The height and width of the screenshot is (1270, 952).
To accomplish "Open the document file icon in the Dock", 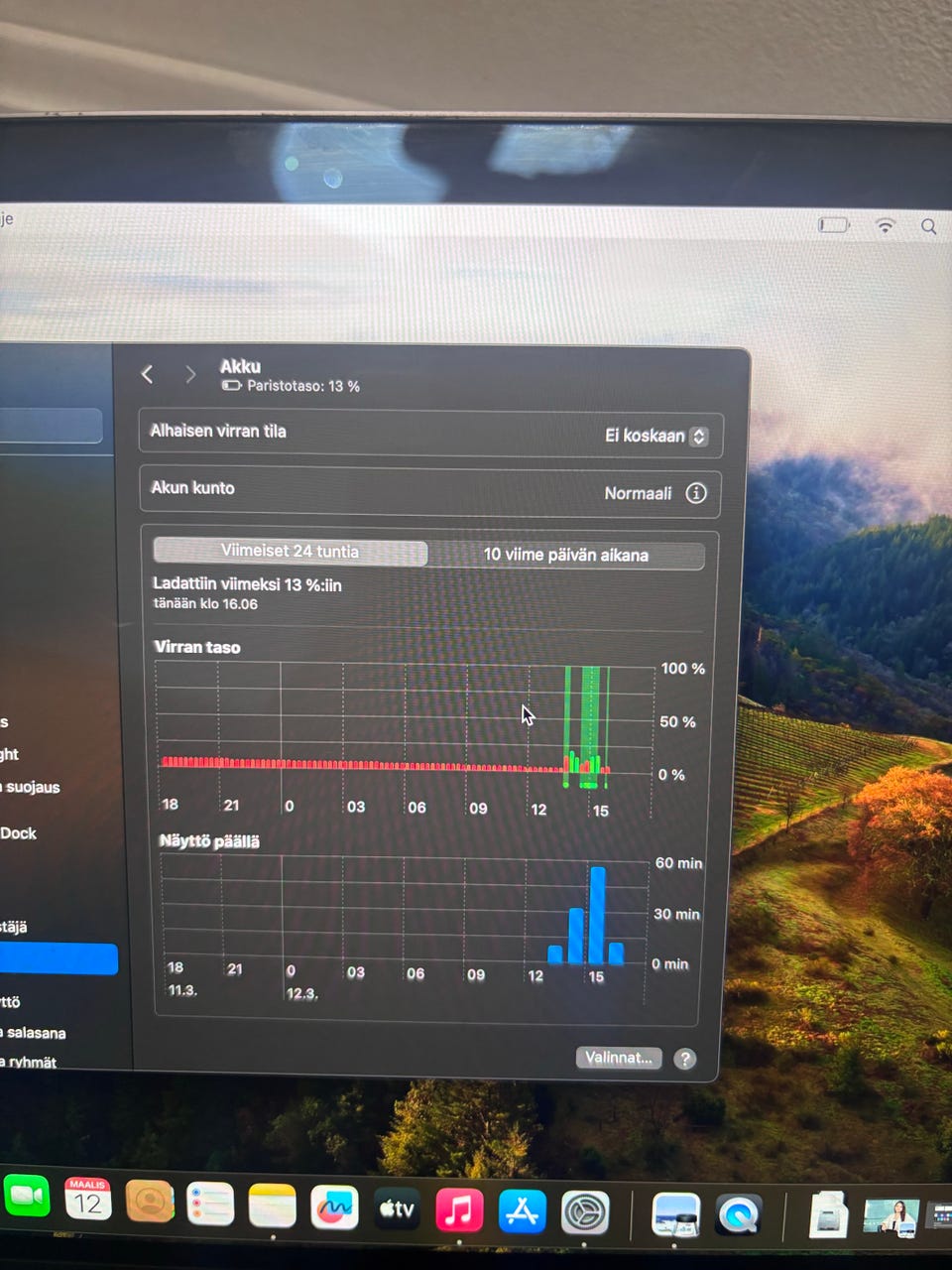I will pos(828,1214).
